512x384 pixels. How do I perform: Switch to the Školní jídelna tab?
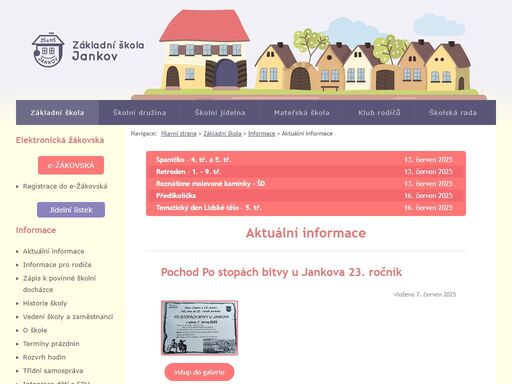[x=220, y=113]
